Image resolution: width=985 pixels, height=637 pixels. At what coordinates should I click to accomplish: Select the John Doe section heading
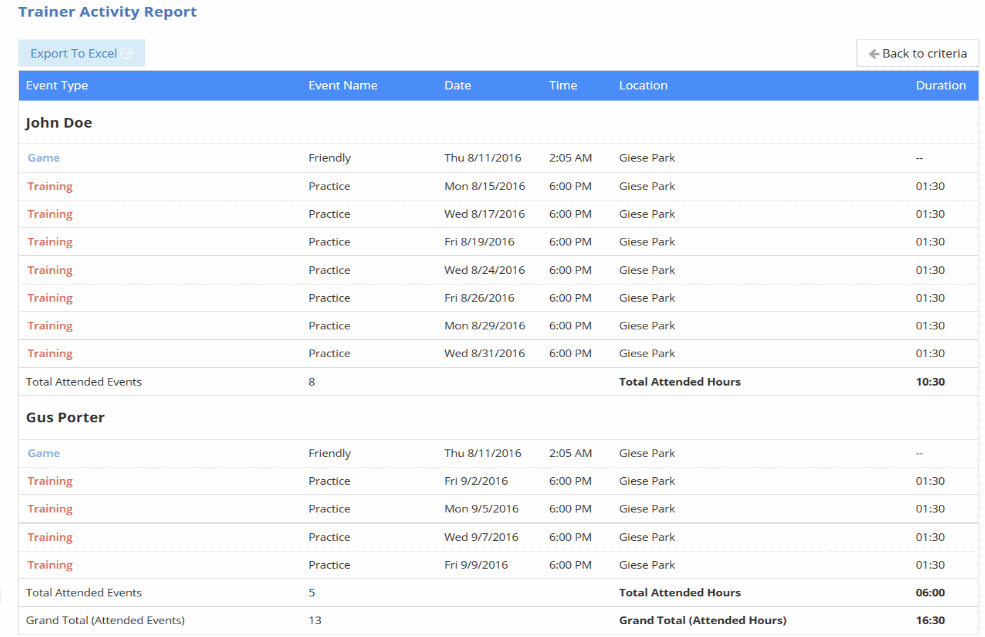coord(57,122)
